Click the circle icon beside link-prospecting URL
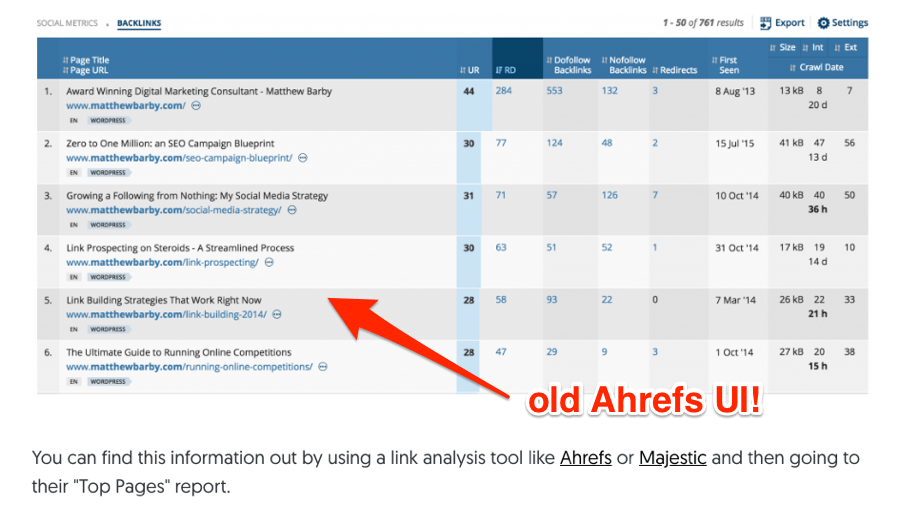This screenshot has width=900, height=512. pyautogui.click(x=269, y=262)
